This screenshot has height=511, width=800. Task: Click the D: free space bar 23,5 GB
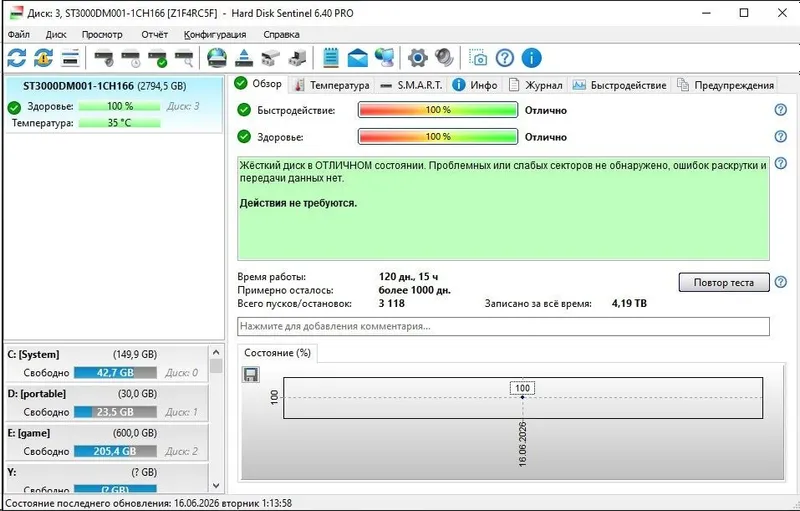pyautogui.click(x=115, y=412)
